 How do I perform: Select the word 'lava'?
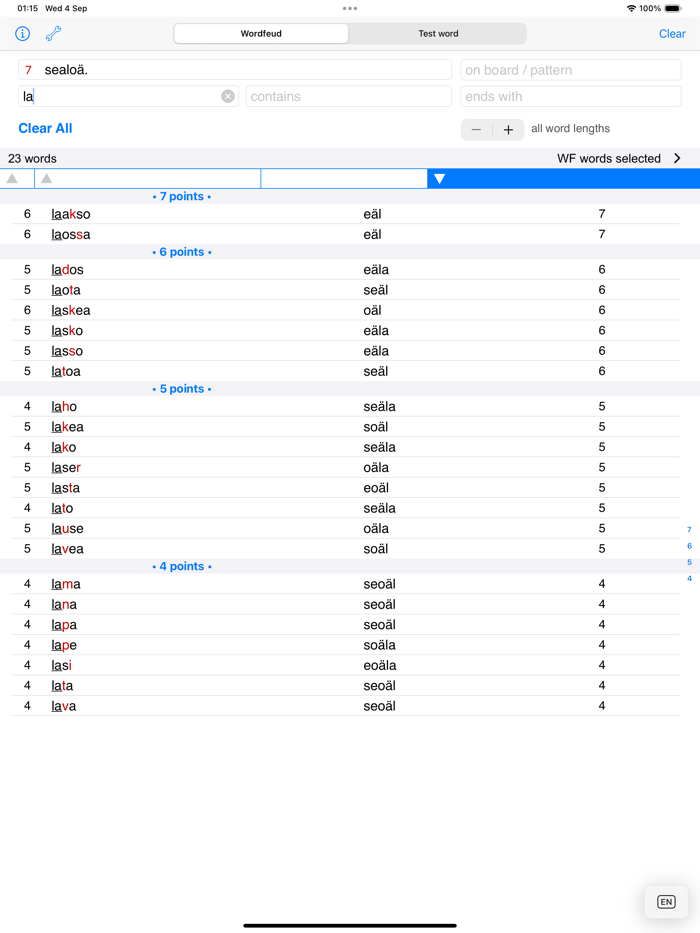pos(64,706)
